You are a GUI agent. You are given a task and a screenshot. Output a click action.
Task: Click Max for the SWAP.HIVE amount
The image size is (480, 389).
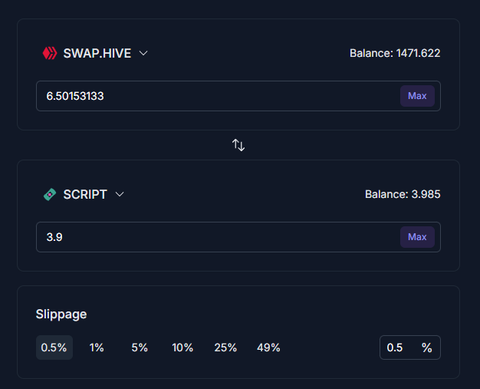point(417,96)
